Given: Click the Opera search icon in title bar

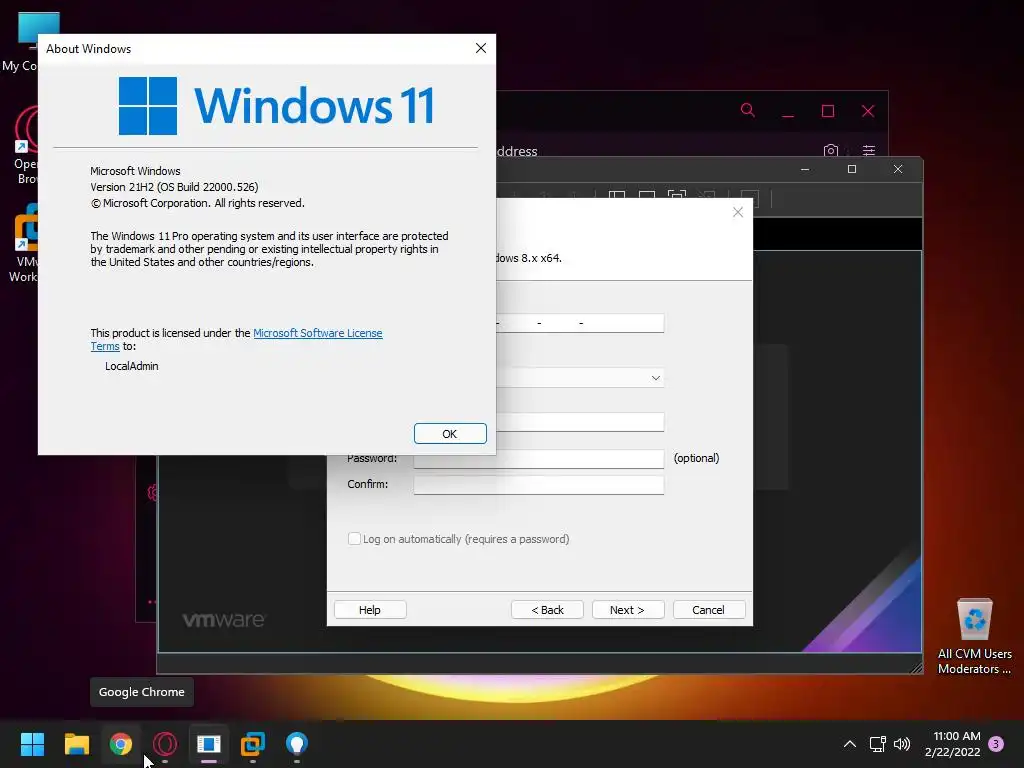Looking at the screenshot, I should tap(748, 110).
